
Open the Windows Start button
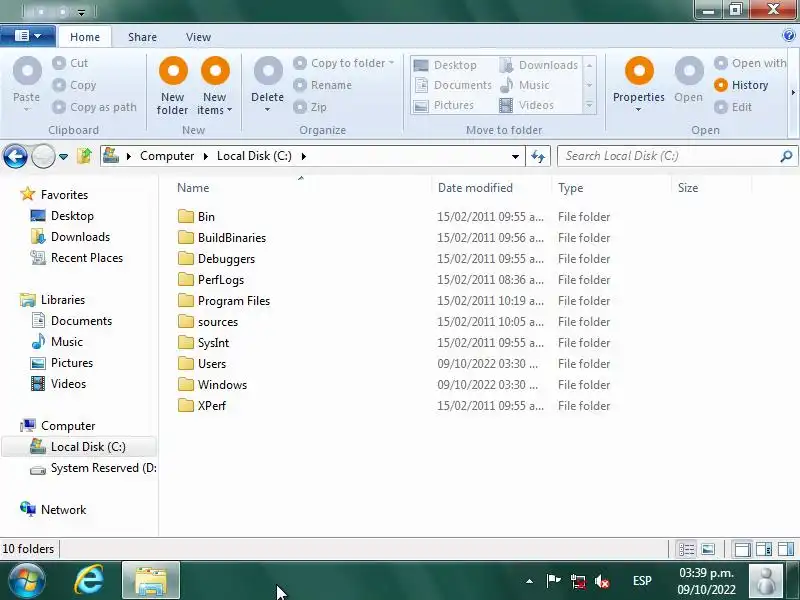pyautogui.click(x=26, y=581)
